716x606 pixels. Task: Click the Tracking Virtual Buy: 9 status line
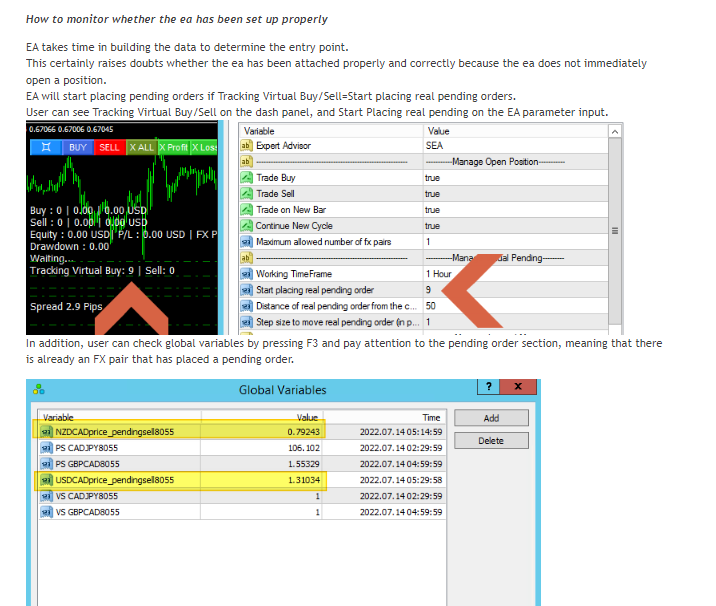click(x=102, y=270)
